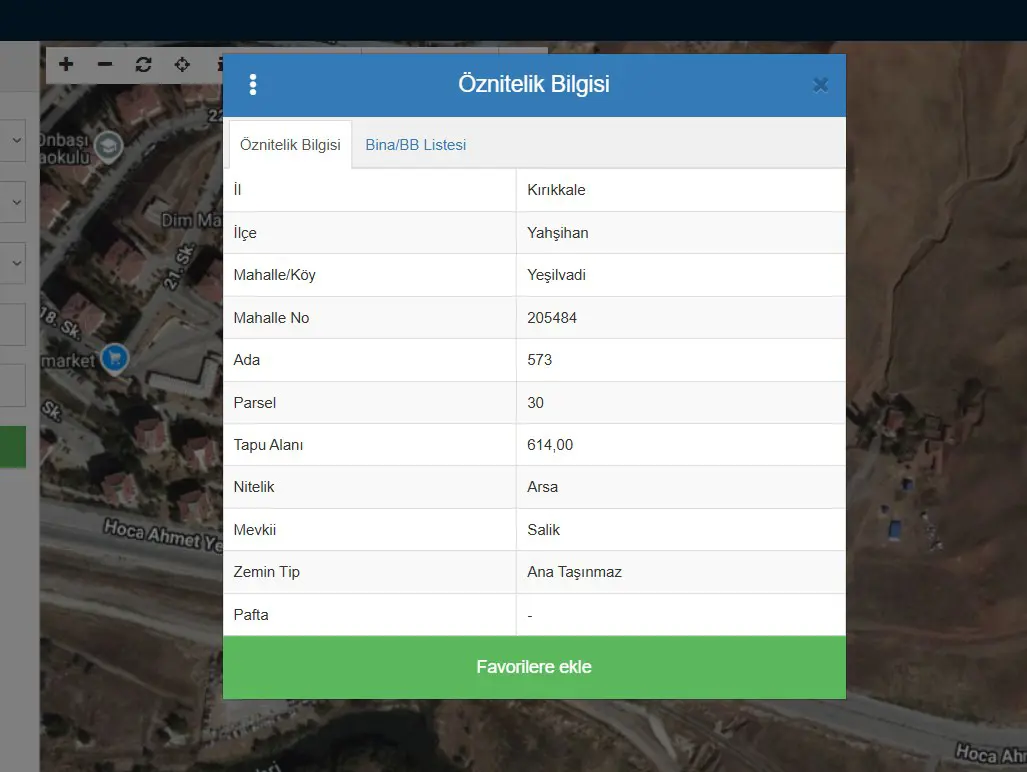The height and width of the screenshot is (772, 1027).
Task: Click the blue market cart marker on map
Action: coord(115,358)
